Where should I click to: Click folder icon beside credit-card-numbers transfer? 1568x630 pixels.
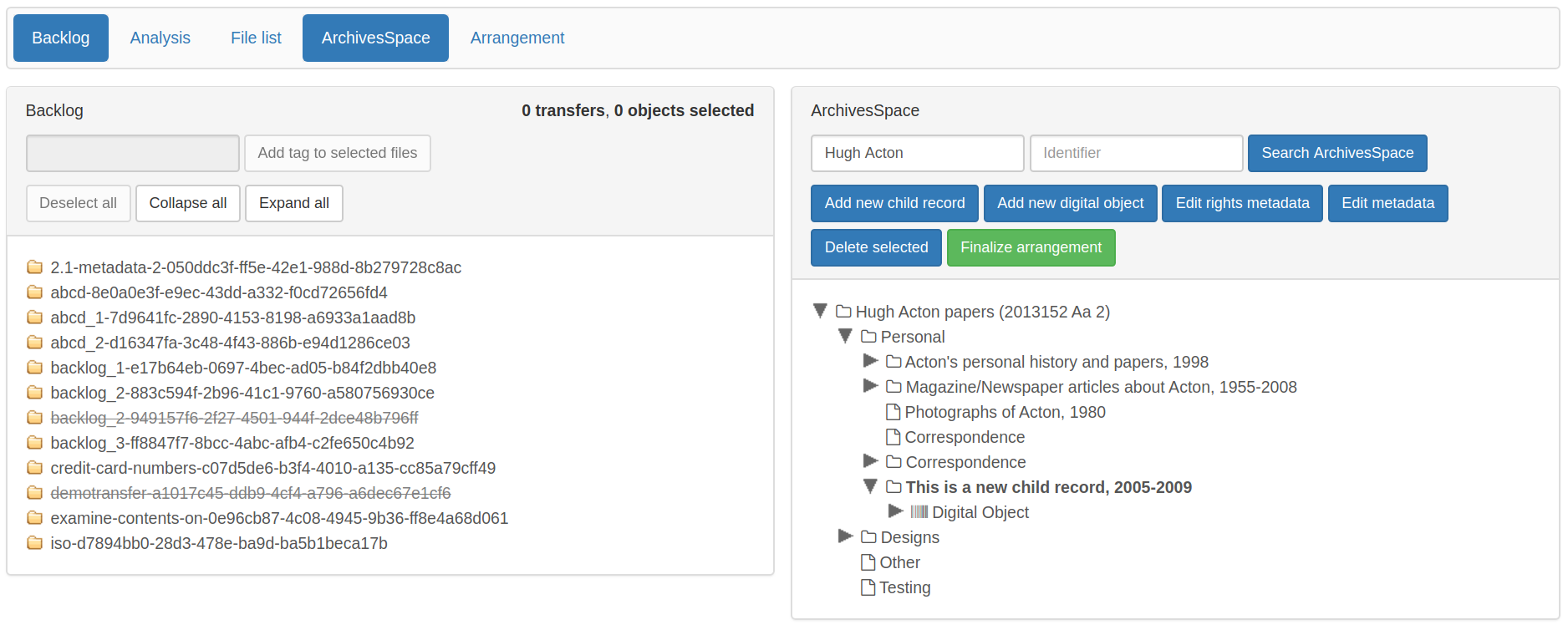tap(34, 468)
